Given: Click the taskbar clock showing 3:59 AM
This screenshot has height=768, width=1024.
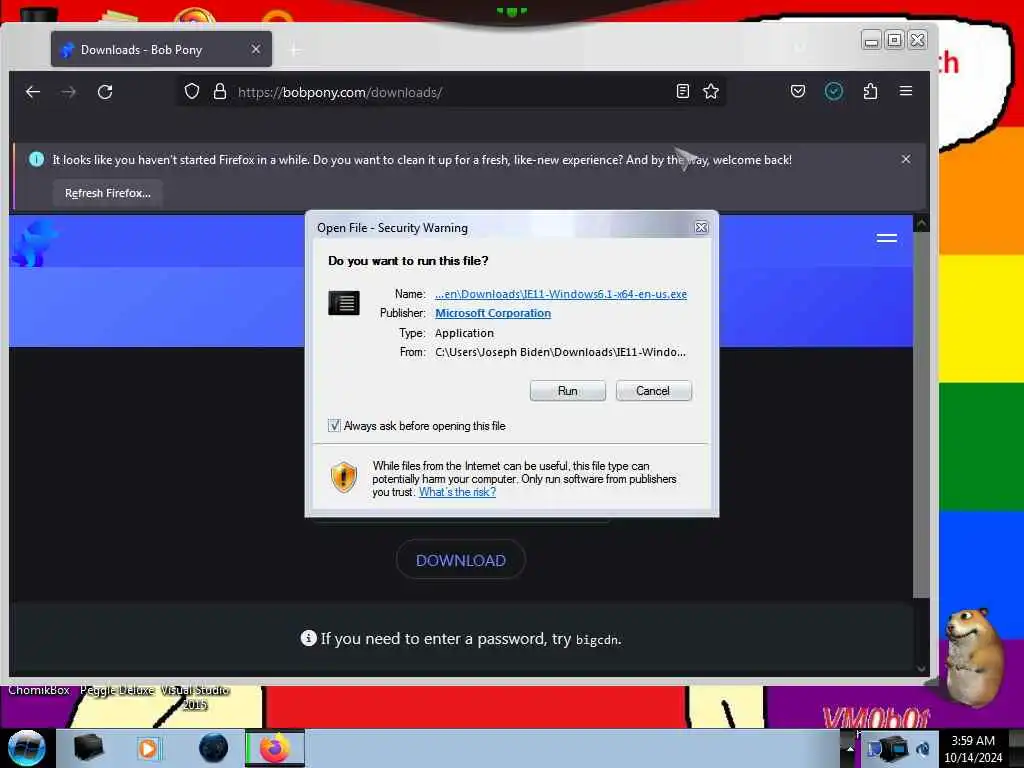Looking at the screenshot, I should (972, 749).
